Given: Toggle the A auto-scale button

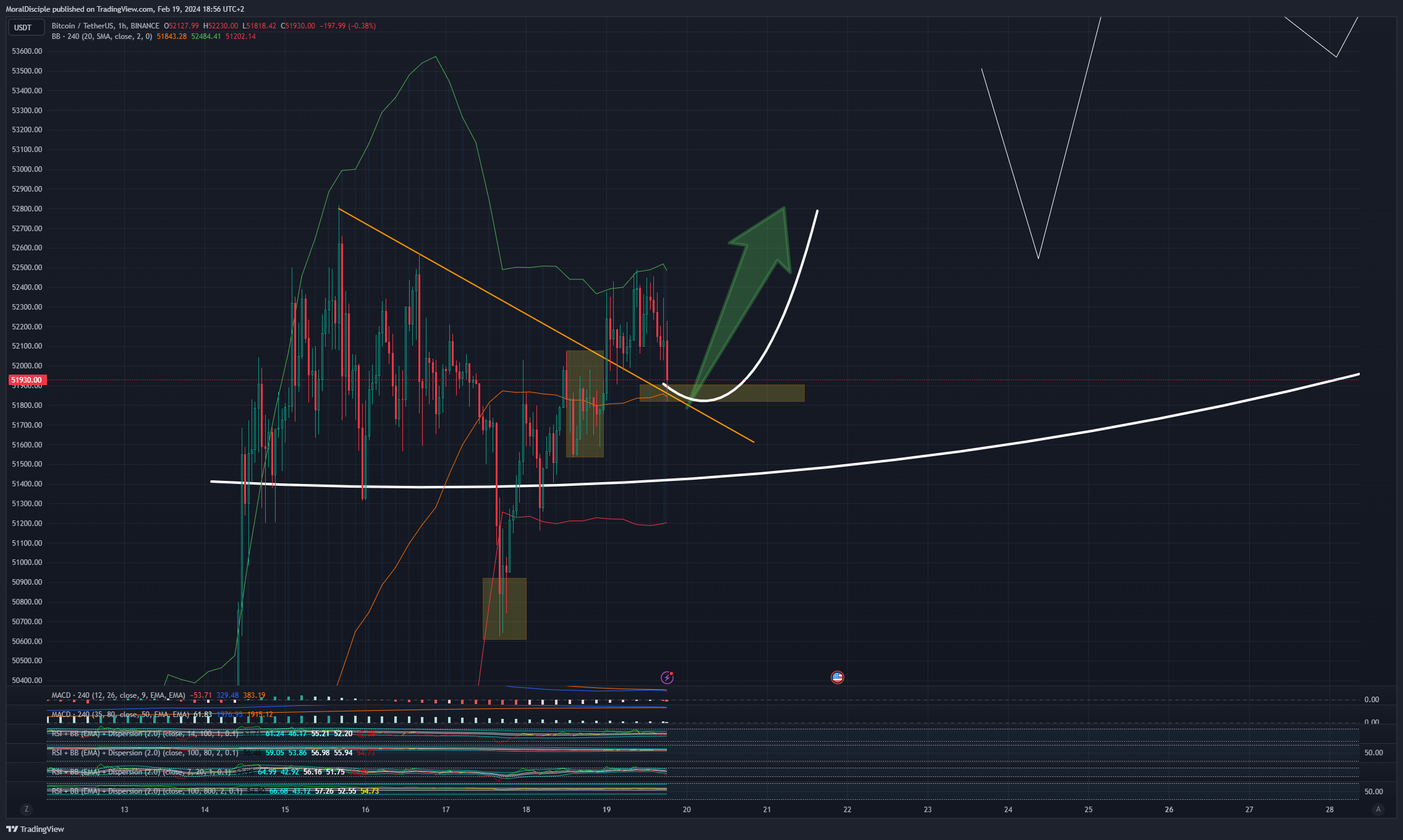Looking at the screenshot, I should click(x=1378, y=809).
